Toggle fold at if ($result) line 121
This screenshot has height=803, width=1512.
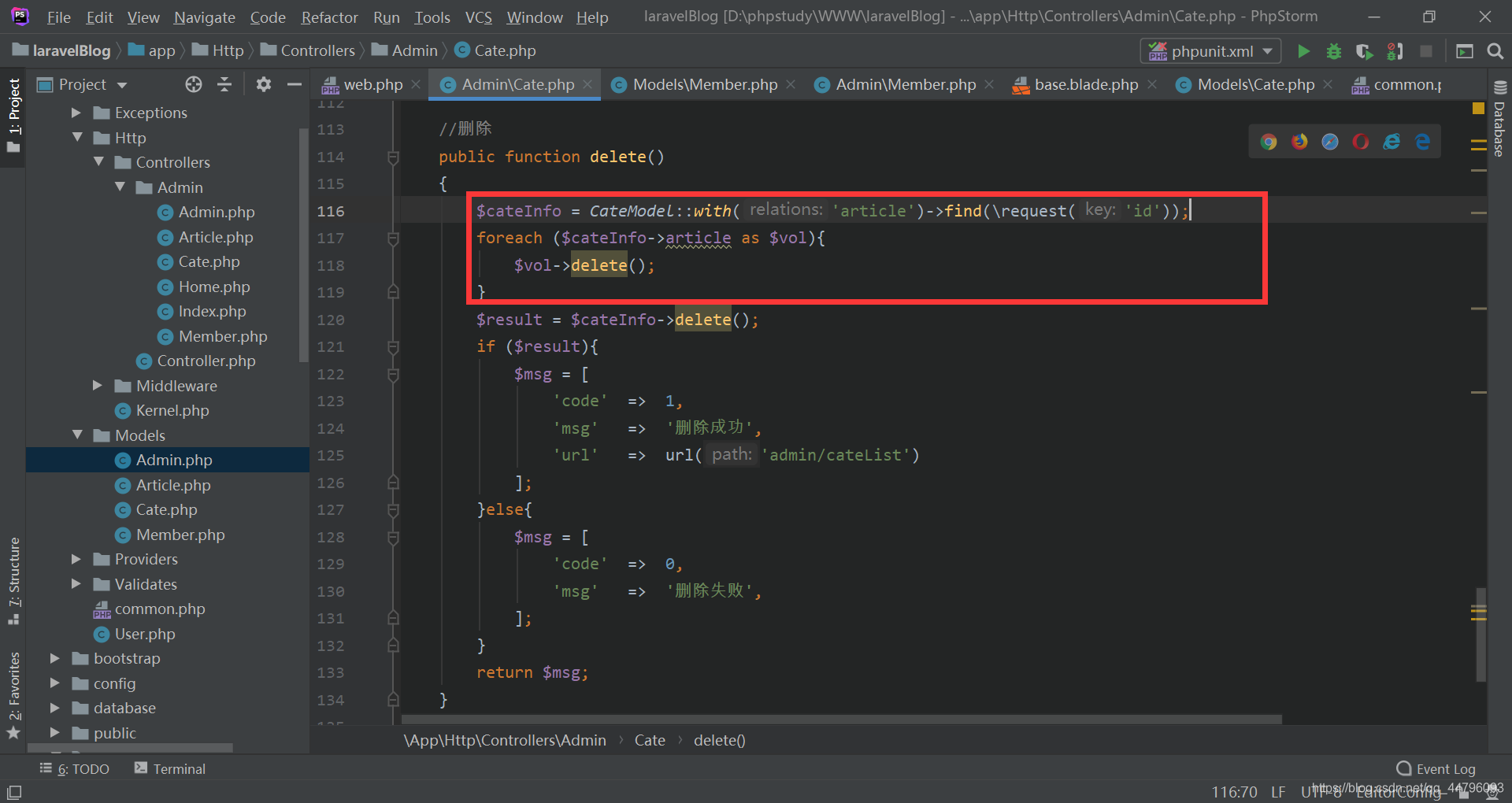393,346
